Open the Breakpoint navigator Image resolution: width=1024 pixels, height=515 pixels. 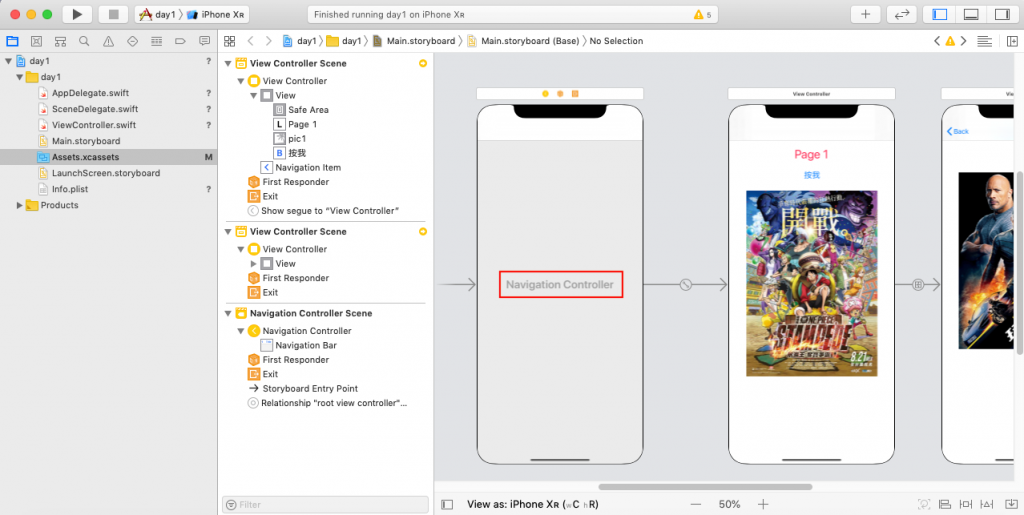pos(180,41)
